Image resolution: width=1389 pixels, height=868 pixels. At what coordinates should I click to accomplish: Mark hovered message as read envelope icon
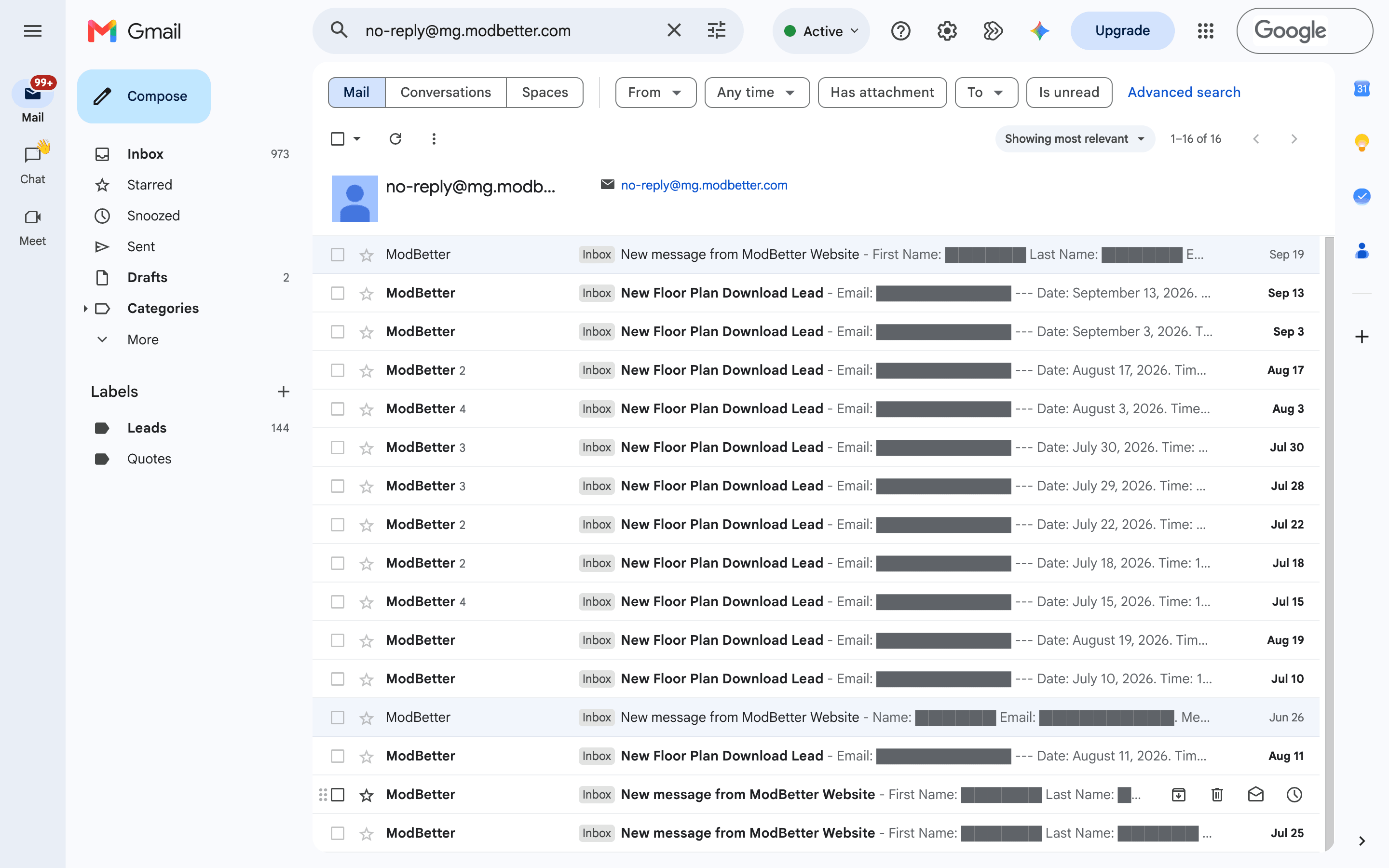tap(1255, 795)
